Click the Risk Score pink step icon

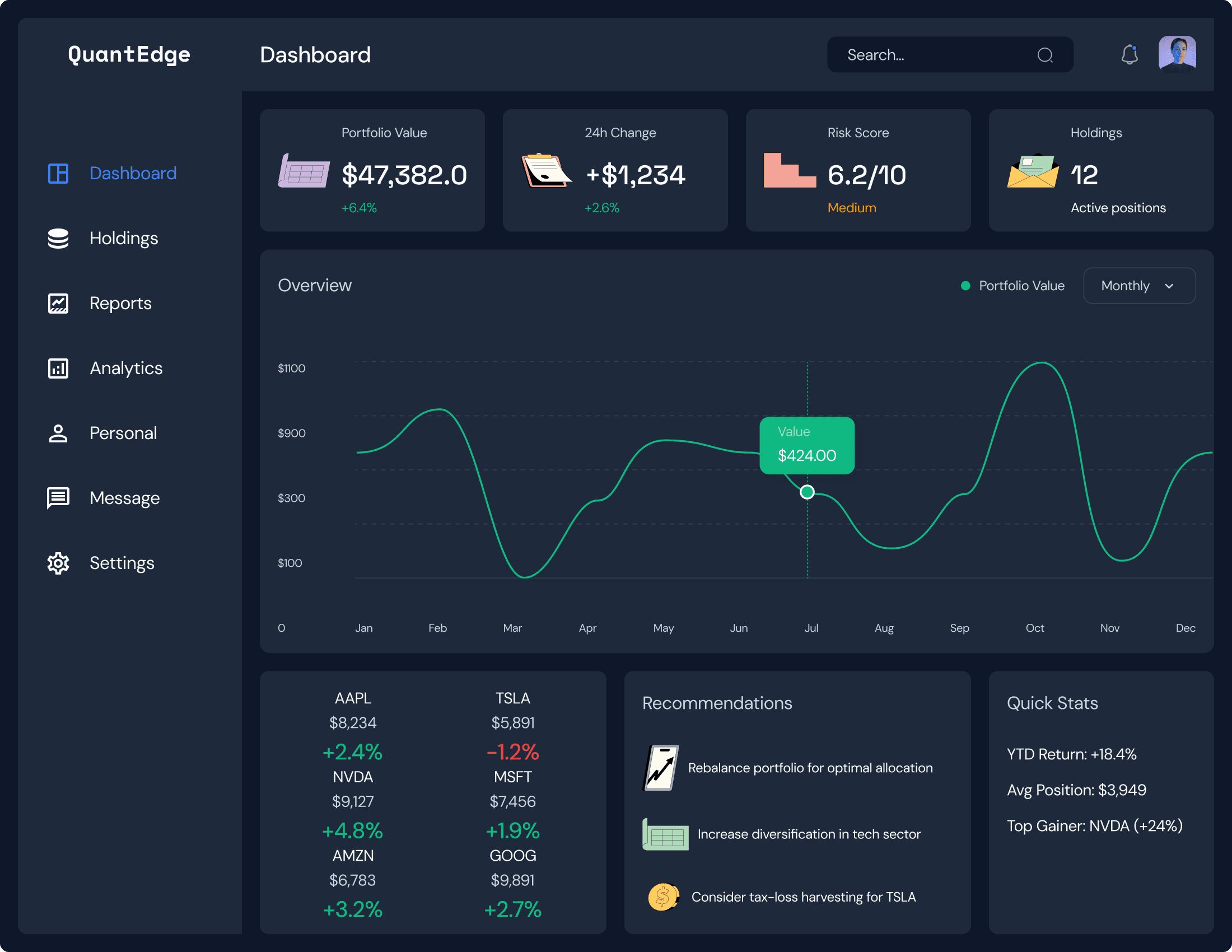(x=790, y=170)
